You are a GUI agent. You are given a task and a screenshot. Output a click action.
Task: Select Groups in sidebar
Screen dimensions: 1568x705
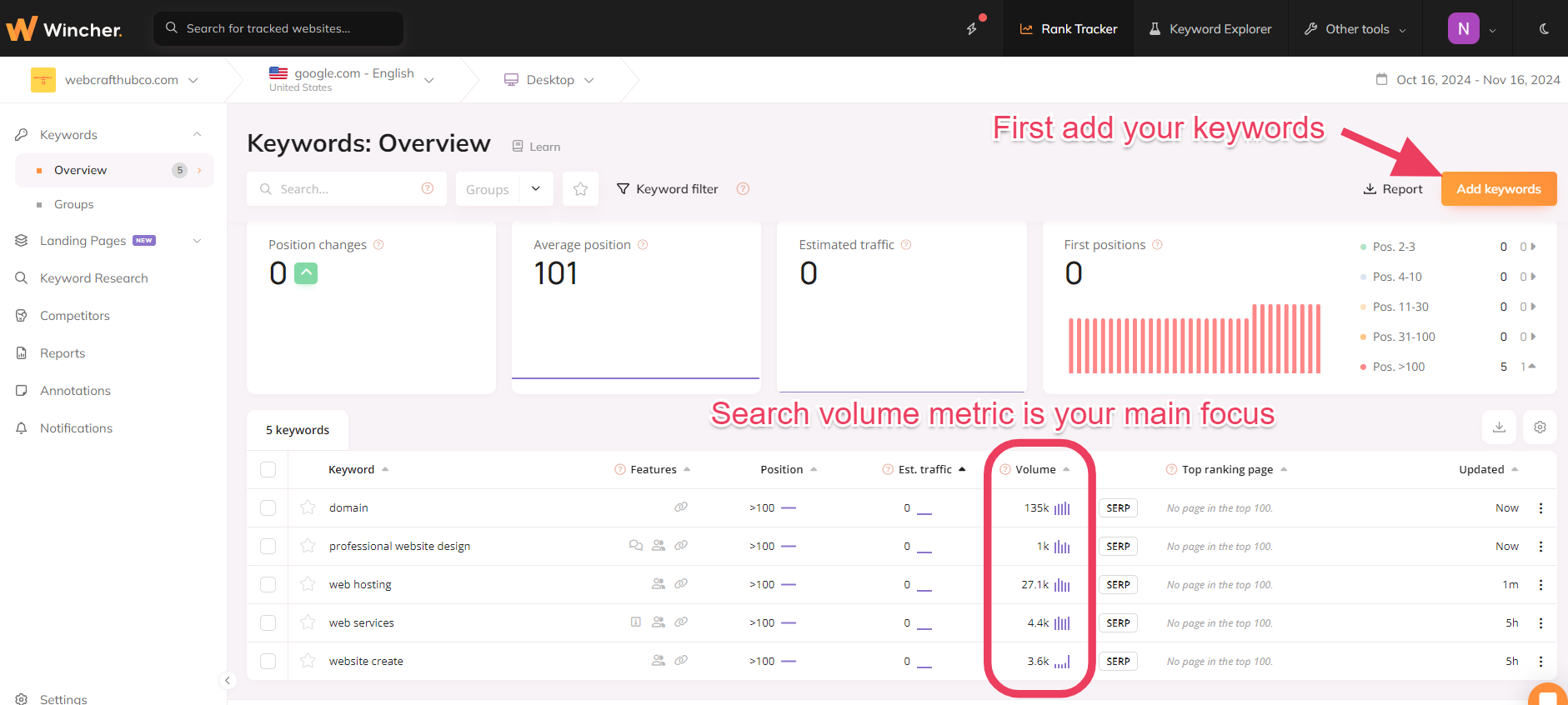pos(73,204)
